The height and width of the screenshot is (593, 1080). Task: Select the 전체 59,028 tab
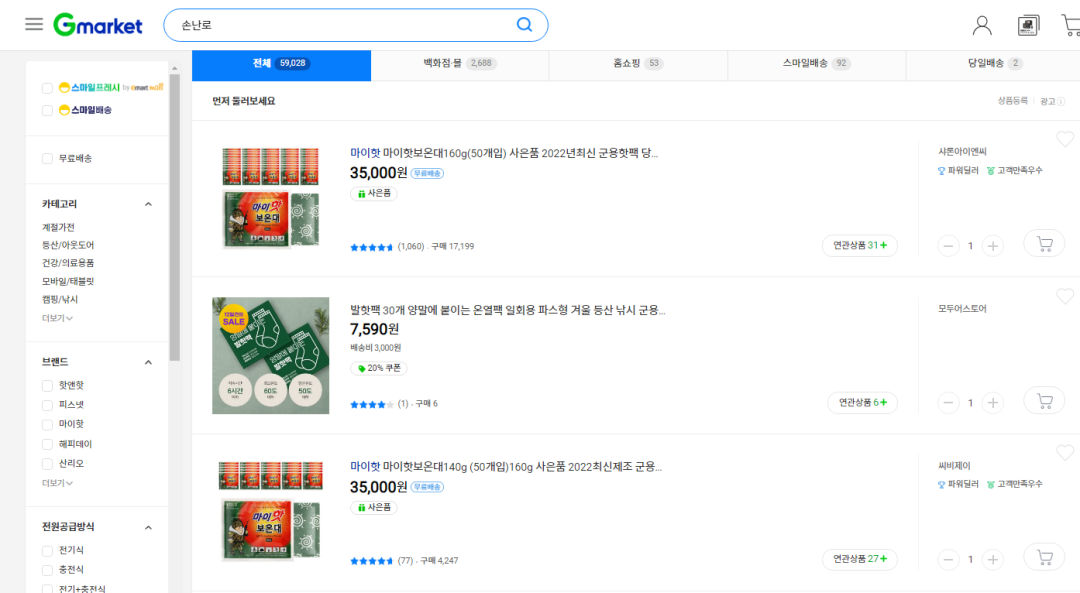click(281, 65)
